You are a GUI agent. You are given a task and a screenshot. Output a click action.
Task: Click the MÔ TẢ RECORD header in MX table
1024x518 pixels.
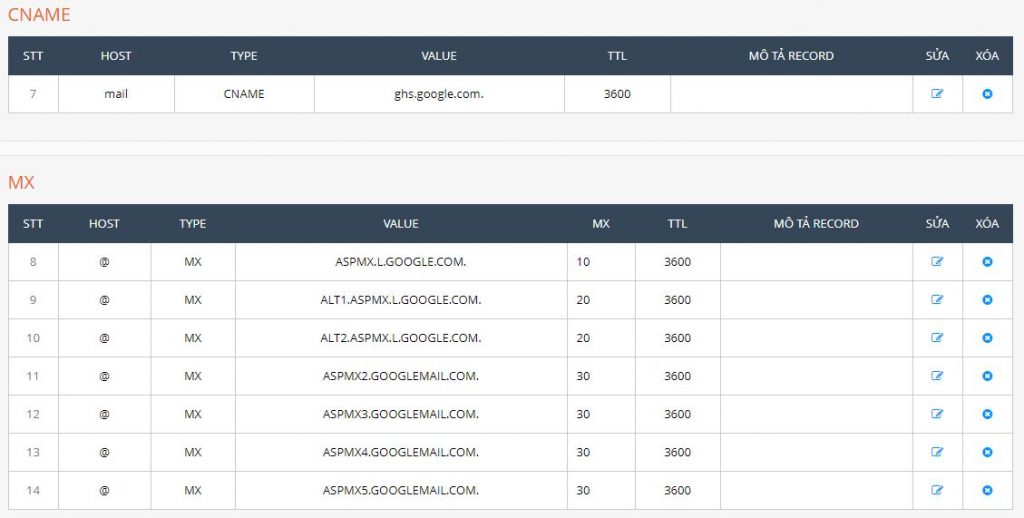click(x=816, y=223)
